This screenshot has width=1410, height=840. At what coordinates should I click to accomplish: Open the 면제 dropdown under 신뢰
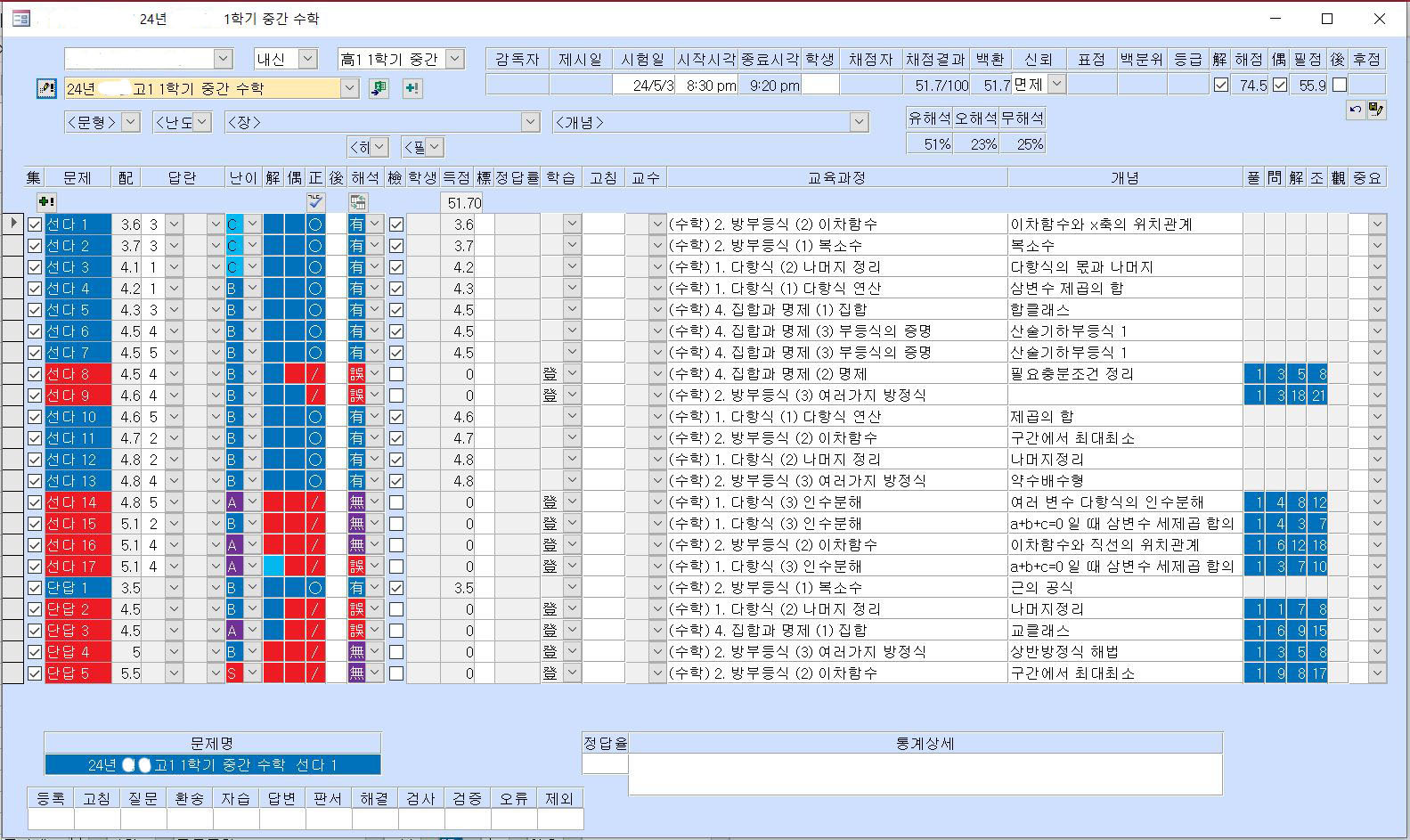pyautogui.click(x=1056, y=85)
